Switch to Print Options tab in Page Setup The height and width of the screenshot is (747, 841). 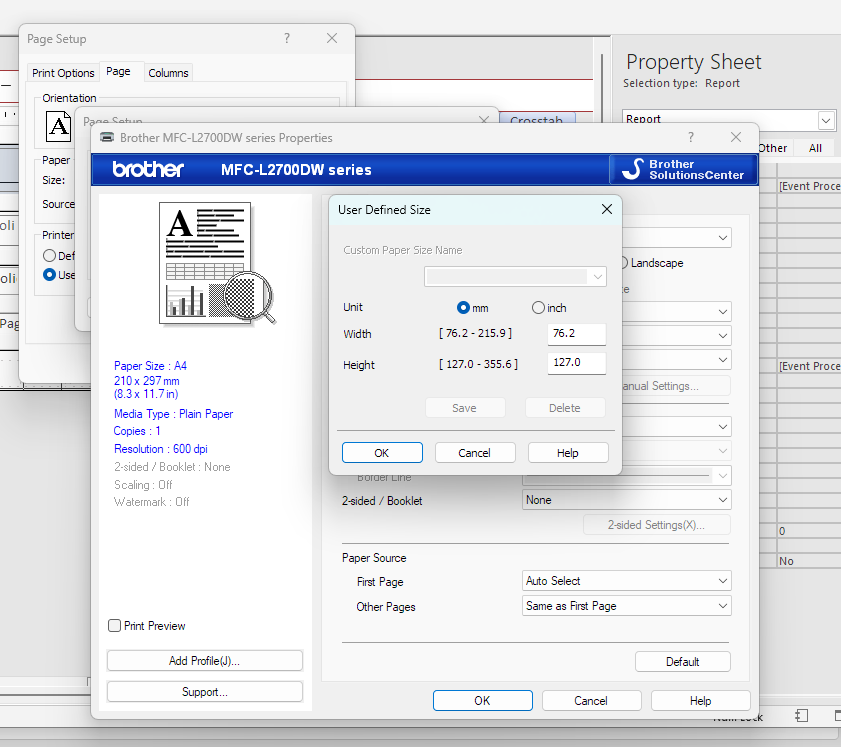(x=63, y=73)
